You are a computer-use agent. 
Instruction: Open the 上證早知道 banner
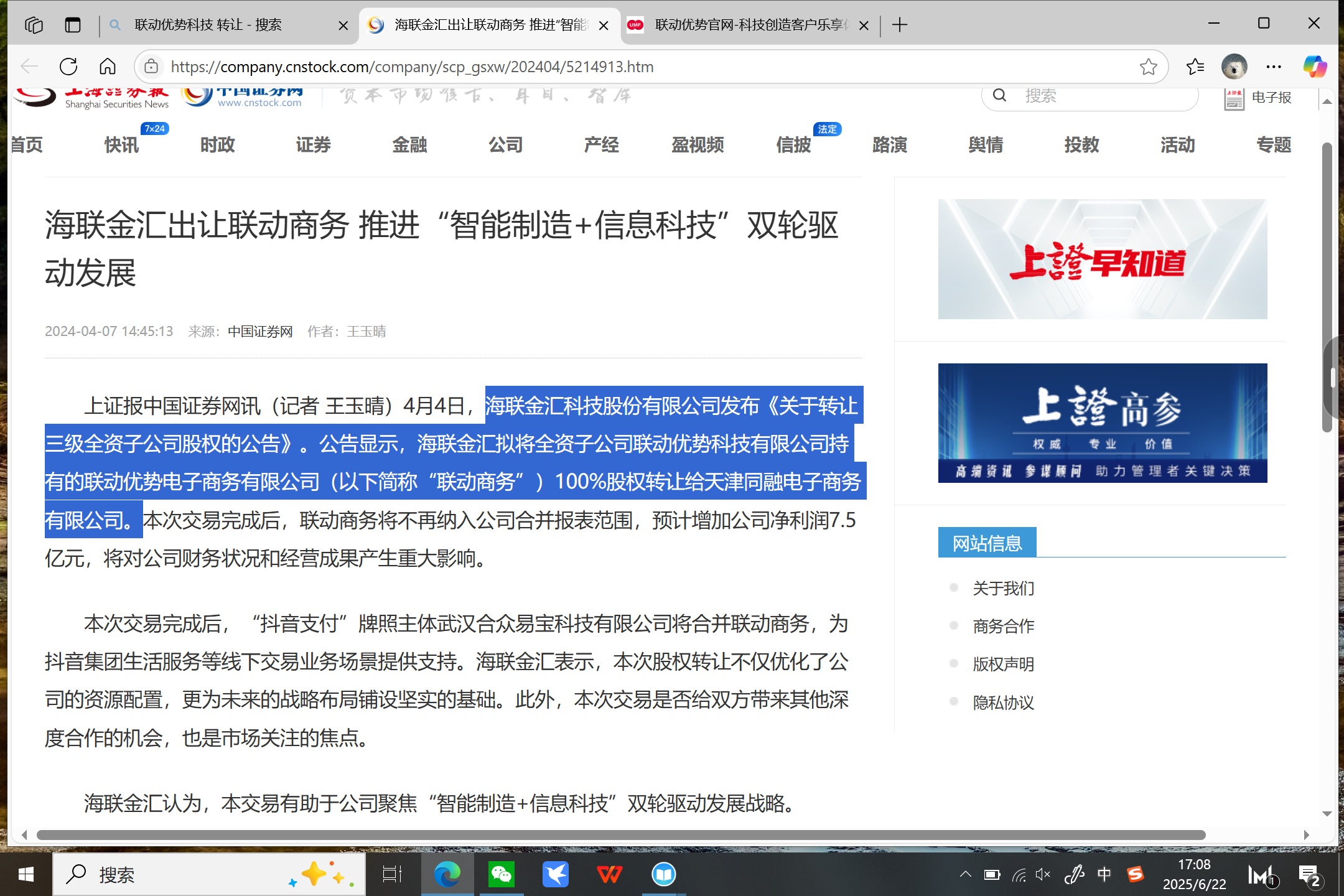tap(1103, 259)
